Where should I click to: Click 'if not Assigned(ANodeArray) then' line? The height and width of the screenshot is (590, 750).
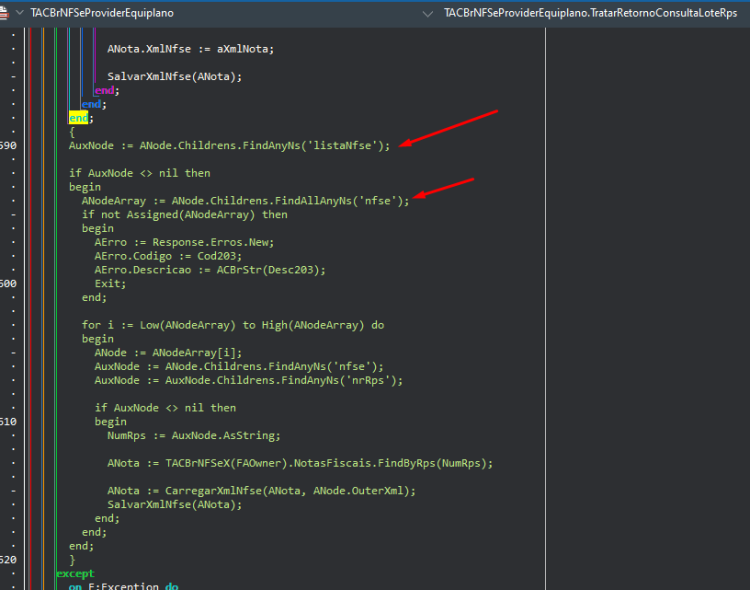pos(185,214)
